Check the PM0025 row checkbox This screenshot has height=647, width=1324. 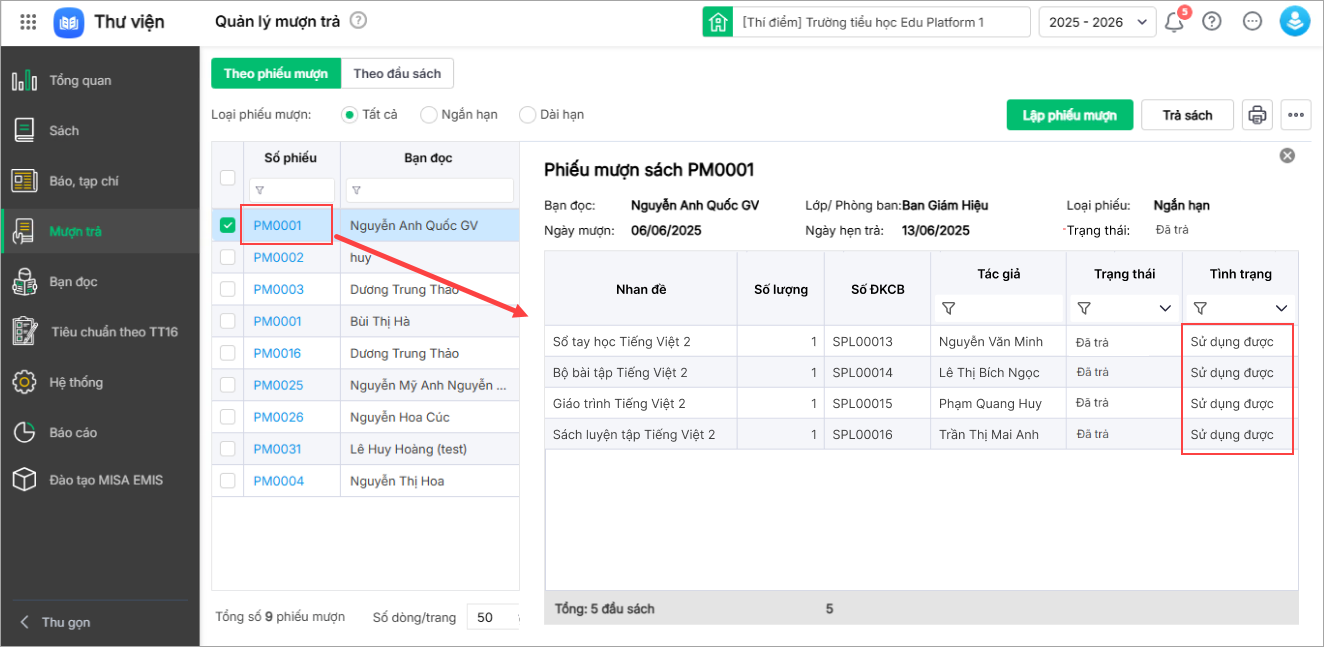coord(227,385)
